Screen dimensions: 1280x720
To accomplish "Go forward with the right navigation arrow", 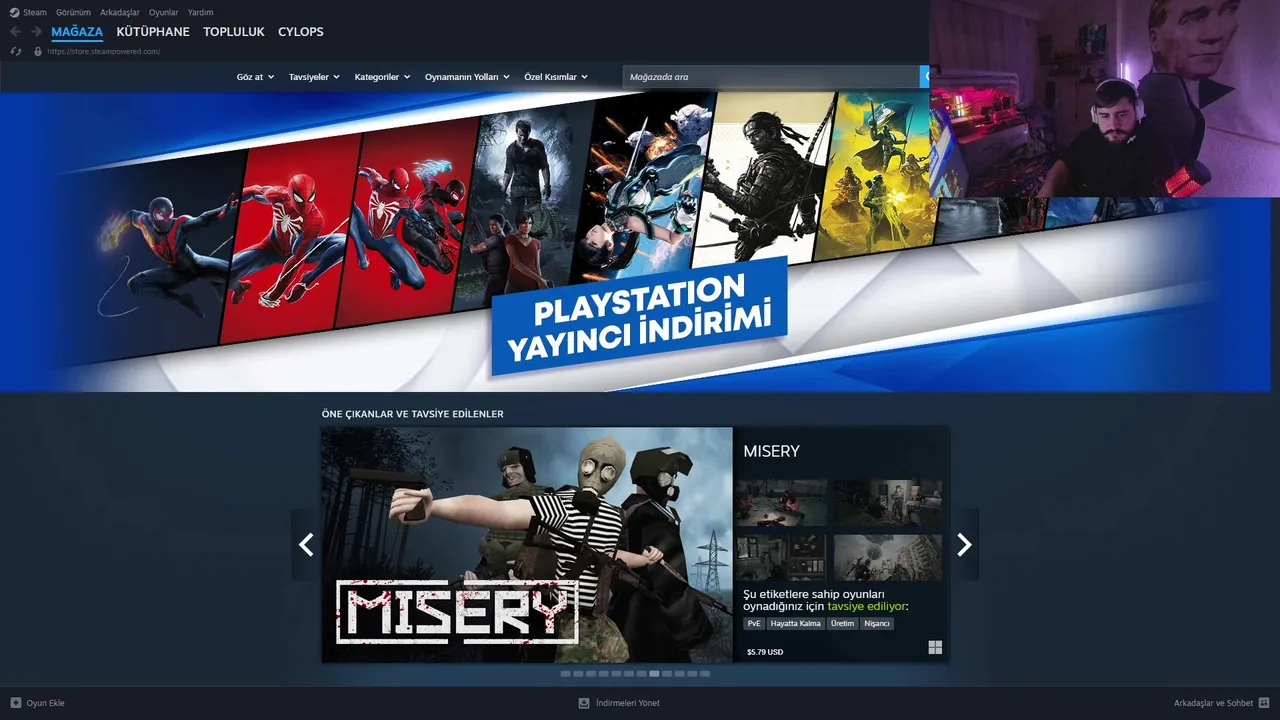I will point(36,32).
